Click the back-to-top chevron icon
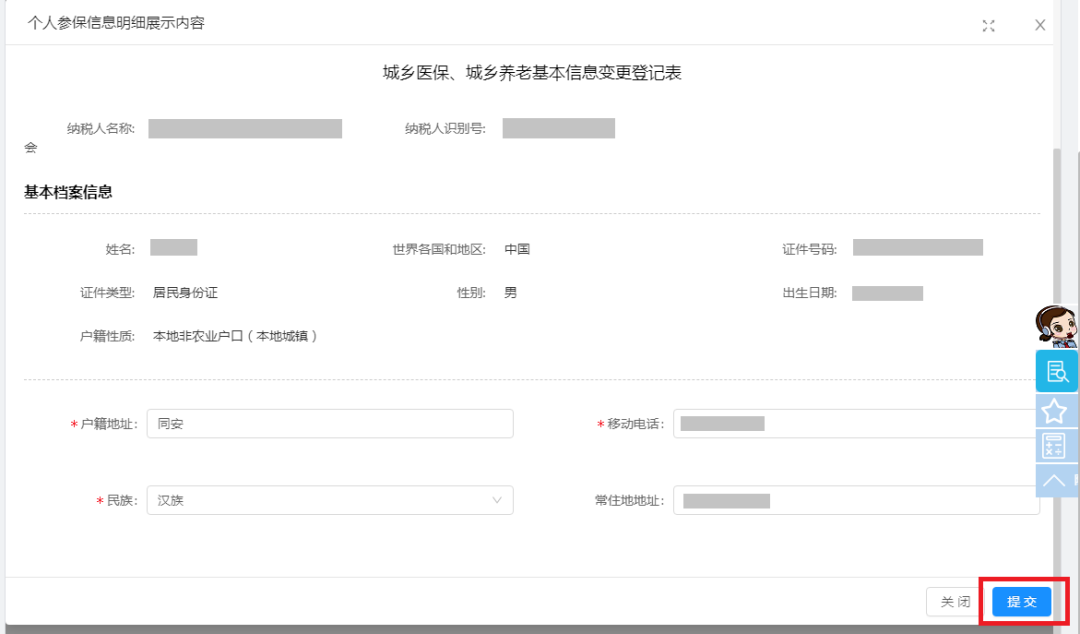 [1055, 481]
